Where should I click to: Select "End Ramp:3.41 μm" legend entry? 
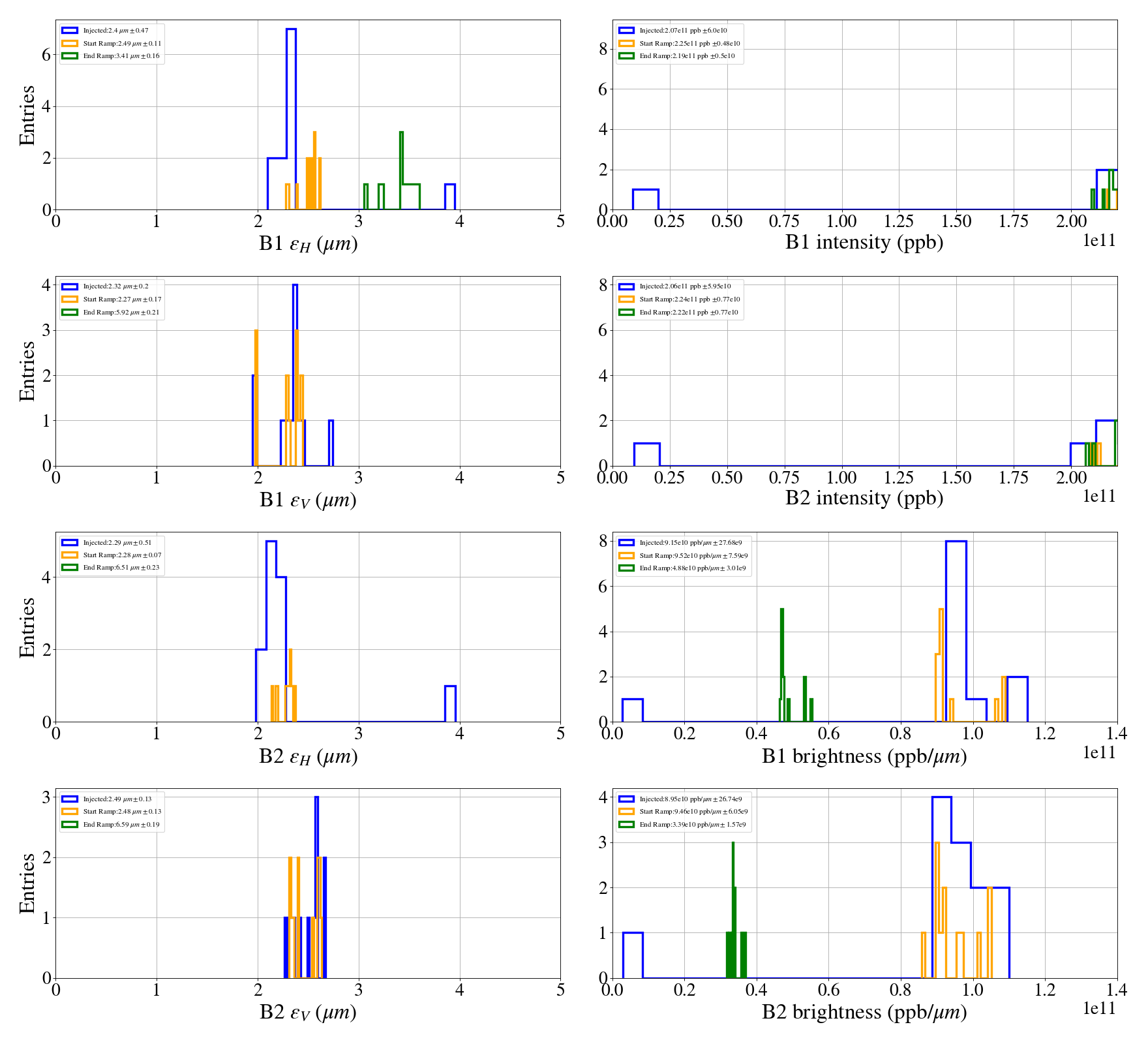tap(121, 56)
